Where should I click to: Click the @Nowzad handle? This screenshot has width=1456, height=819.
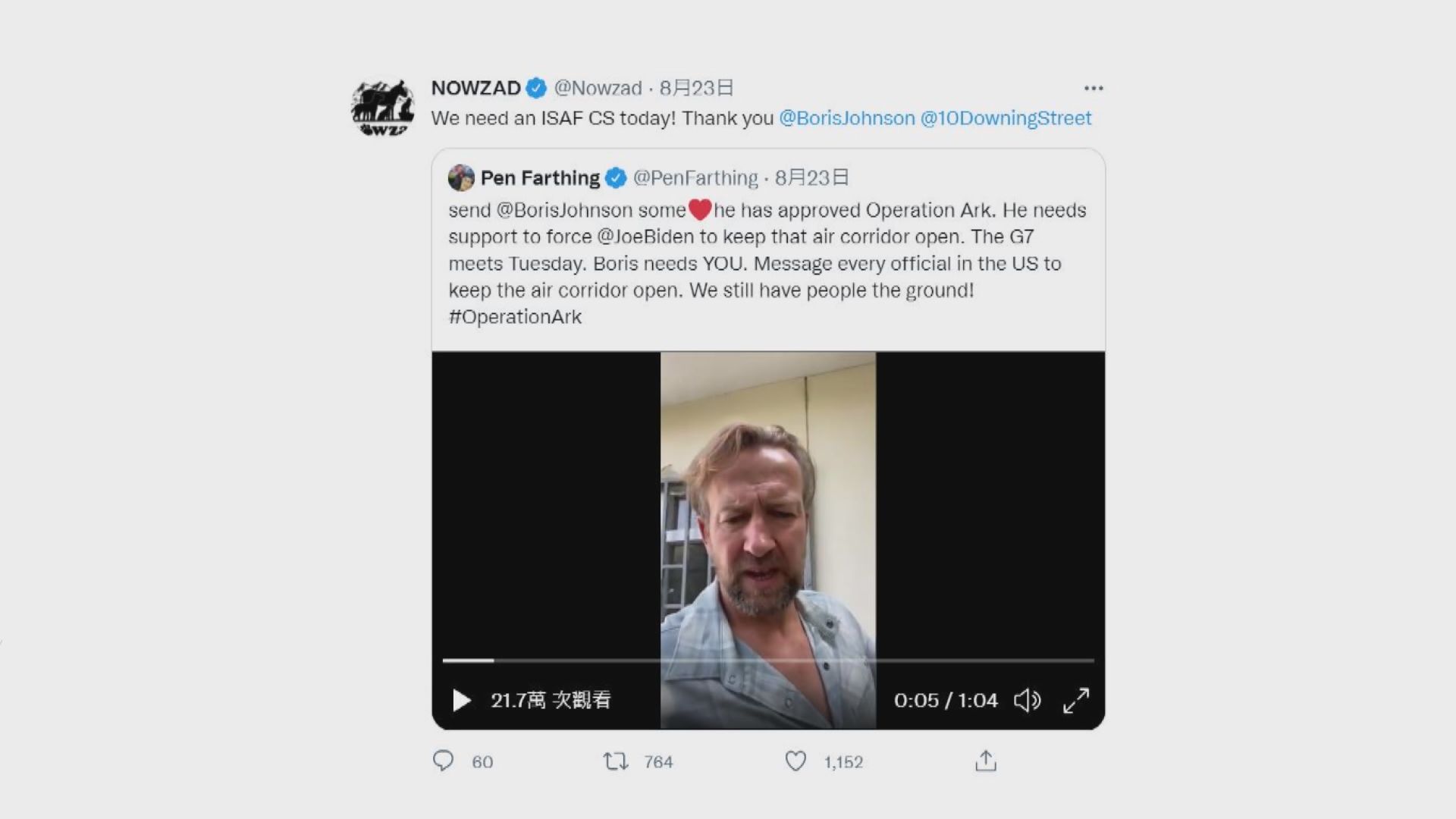[598, 89]
